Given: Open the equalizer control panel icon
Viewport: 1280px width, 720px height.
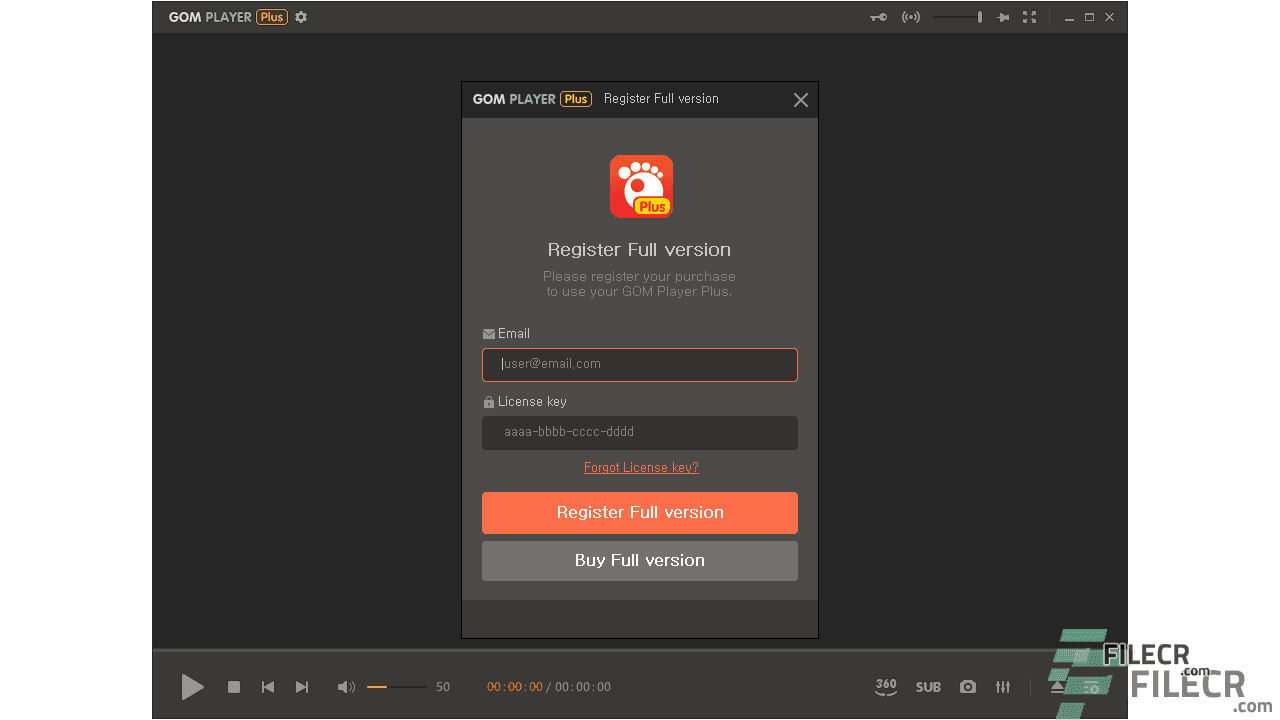Looking at the screenshot, I should click(1003, 687).
